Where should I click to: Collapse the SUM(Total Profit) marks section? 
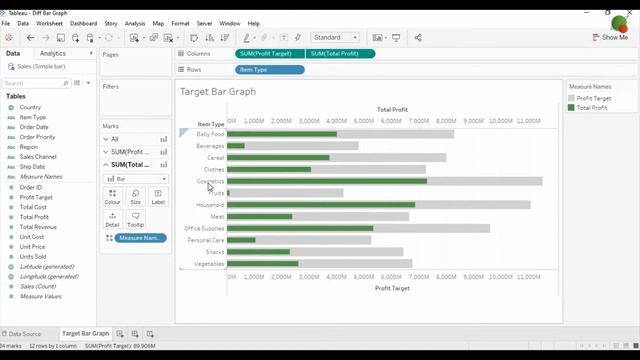pyautogui.click(x=106, y=165)
